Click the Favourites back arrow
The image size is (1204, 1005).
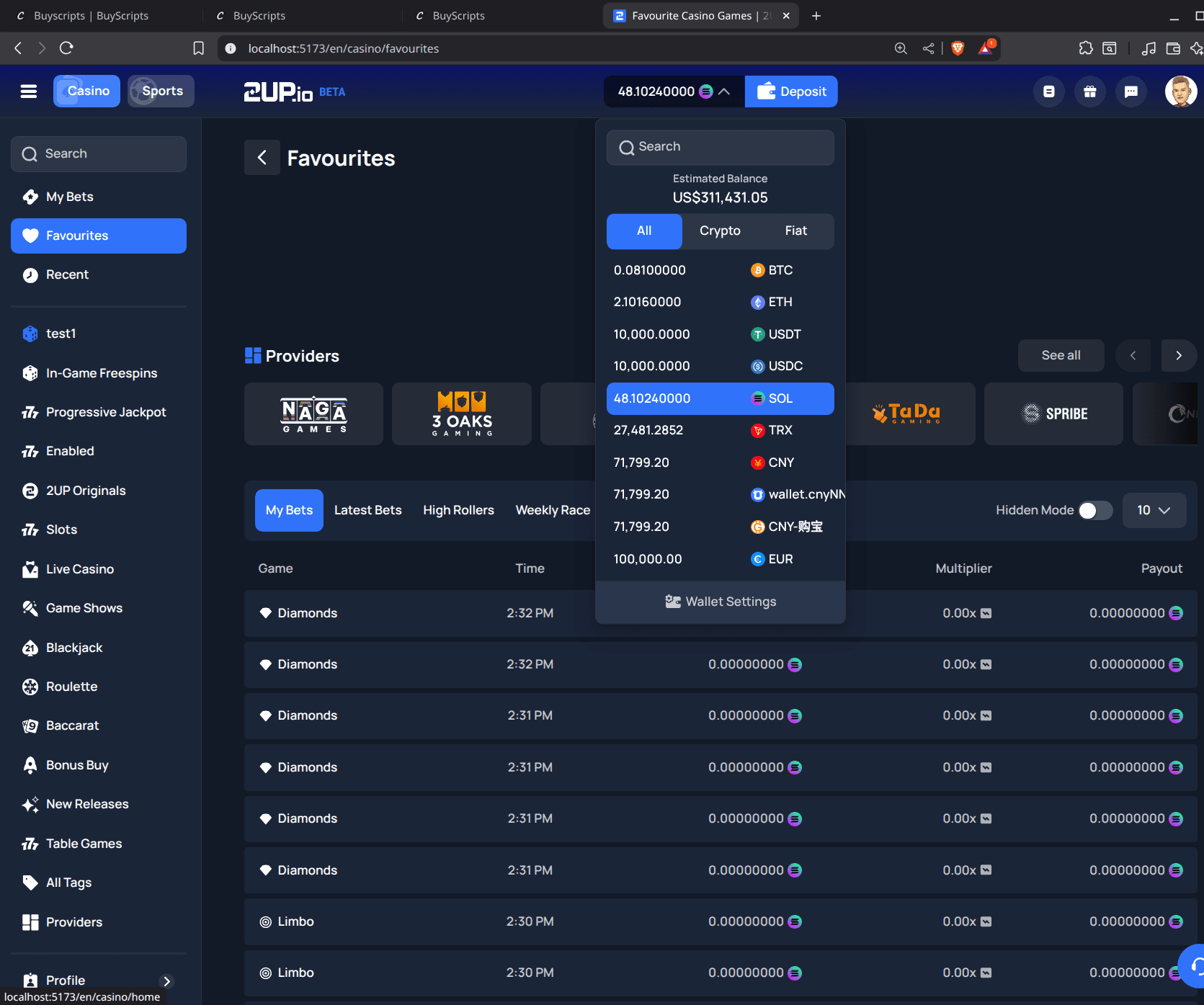point(262,158)
